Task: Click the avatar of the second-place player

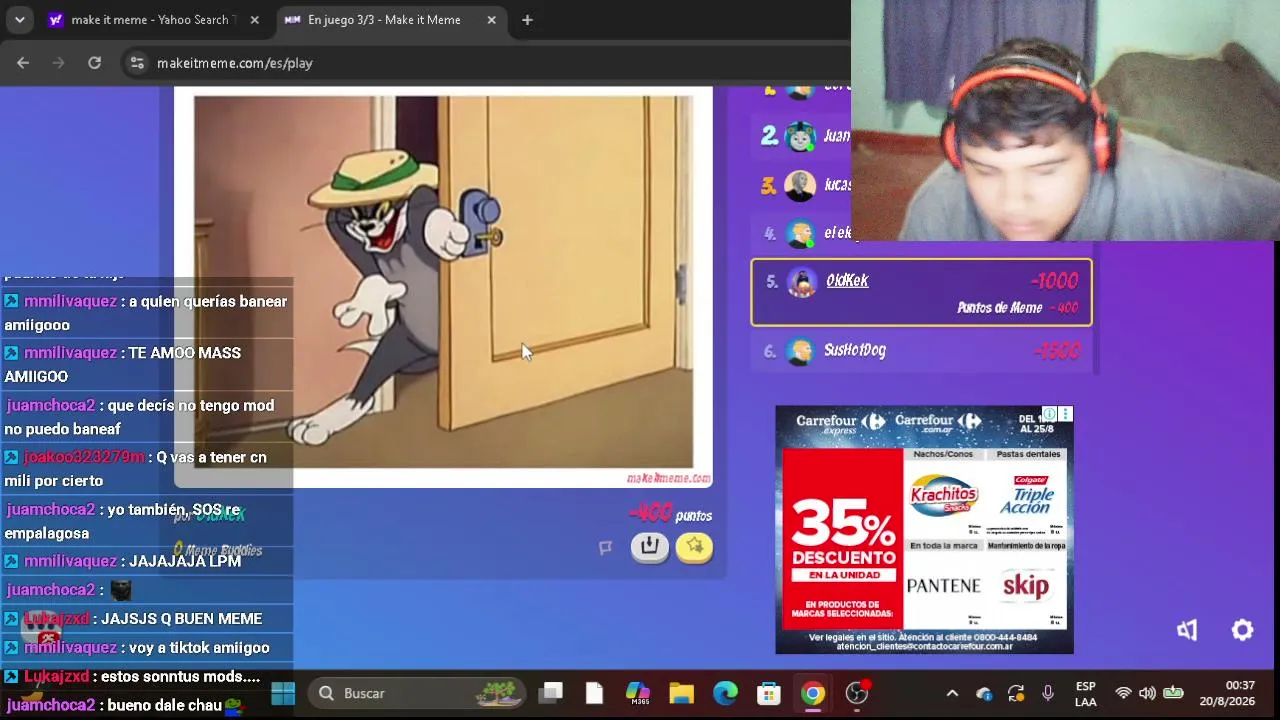Action: [x=801, y=136]
